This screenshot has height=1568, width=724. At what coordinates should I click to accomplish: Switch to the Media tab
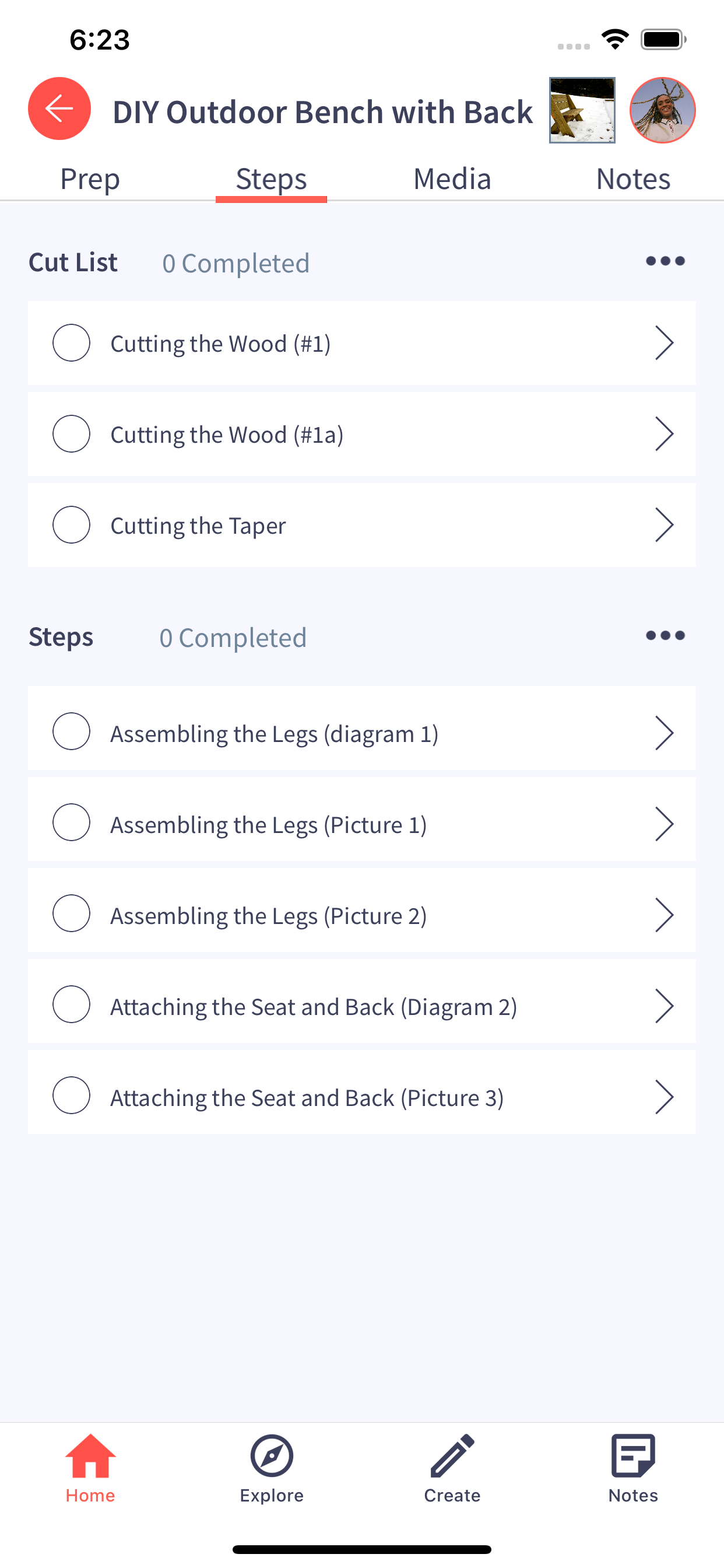click(452, 179)
